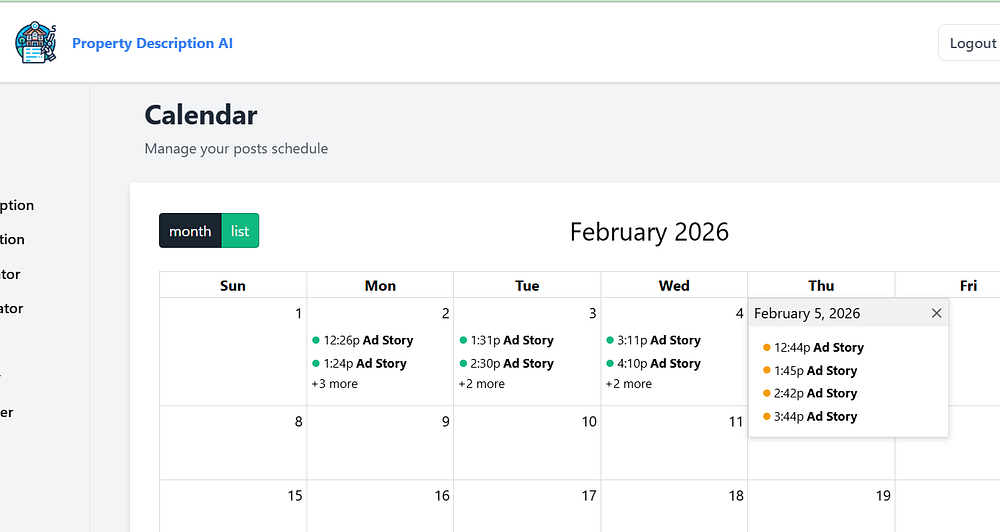Image resolution: width=1000 pixels, height=532 pixels.
Task: Click the 1:45p Ad Story in popover
Action: 815,370
